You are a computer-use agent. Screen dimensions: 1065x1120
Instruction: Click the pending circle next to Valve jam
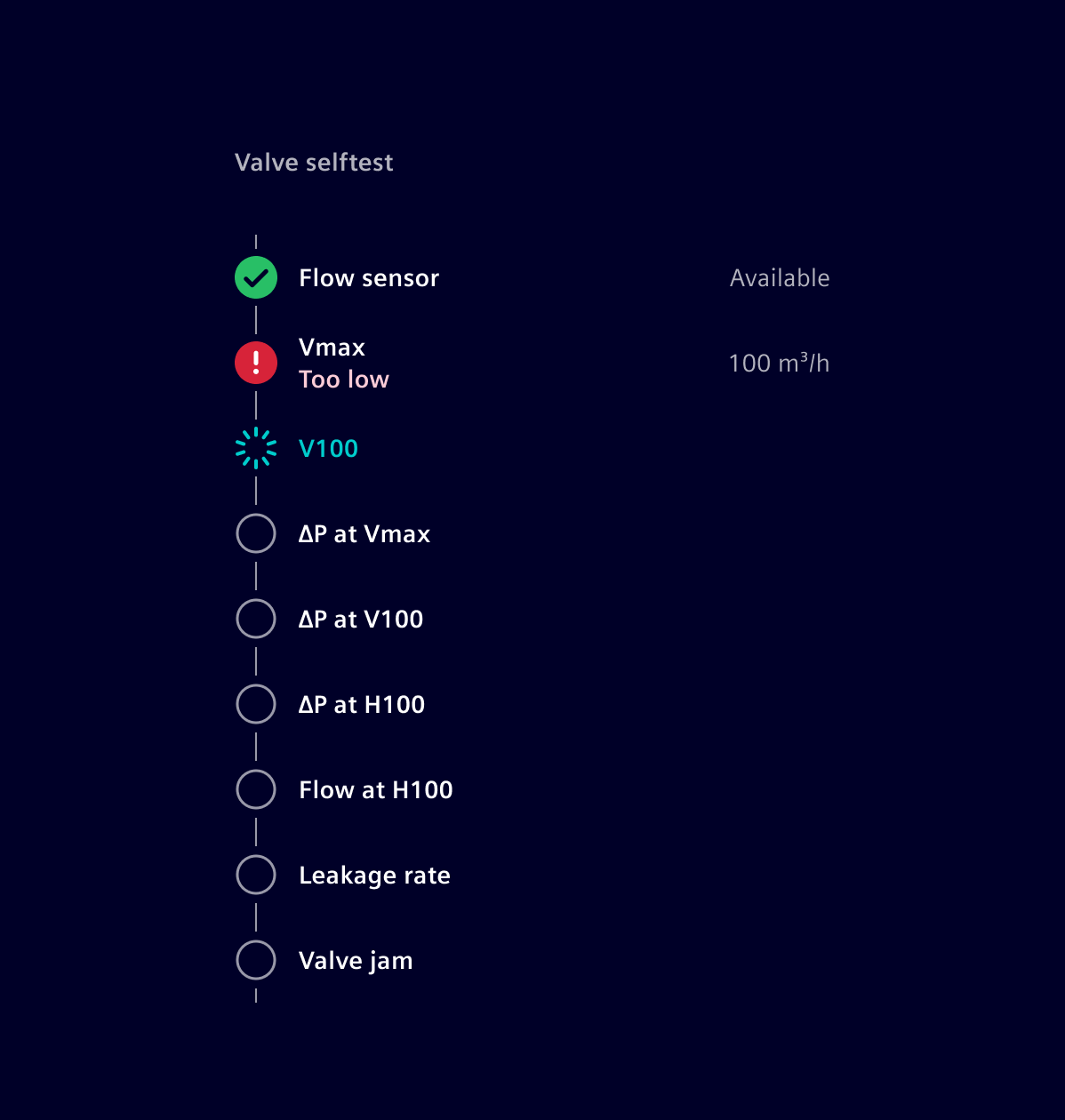point(256,960)
